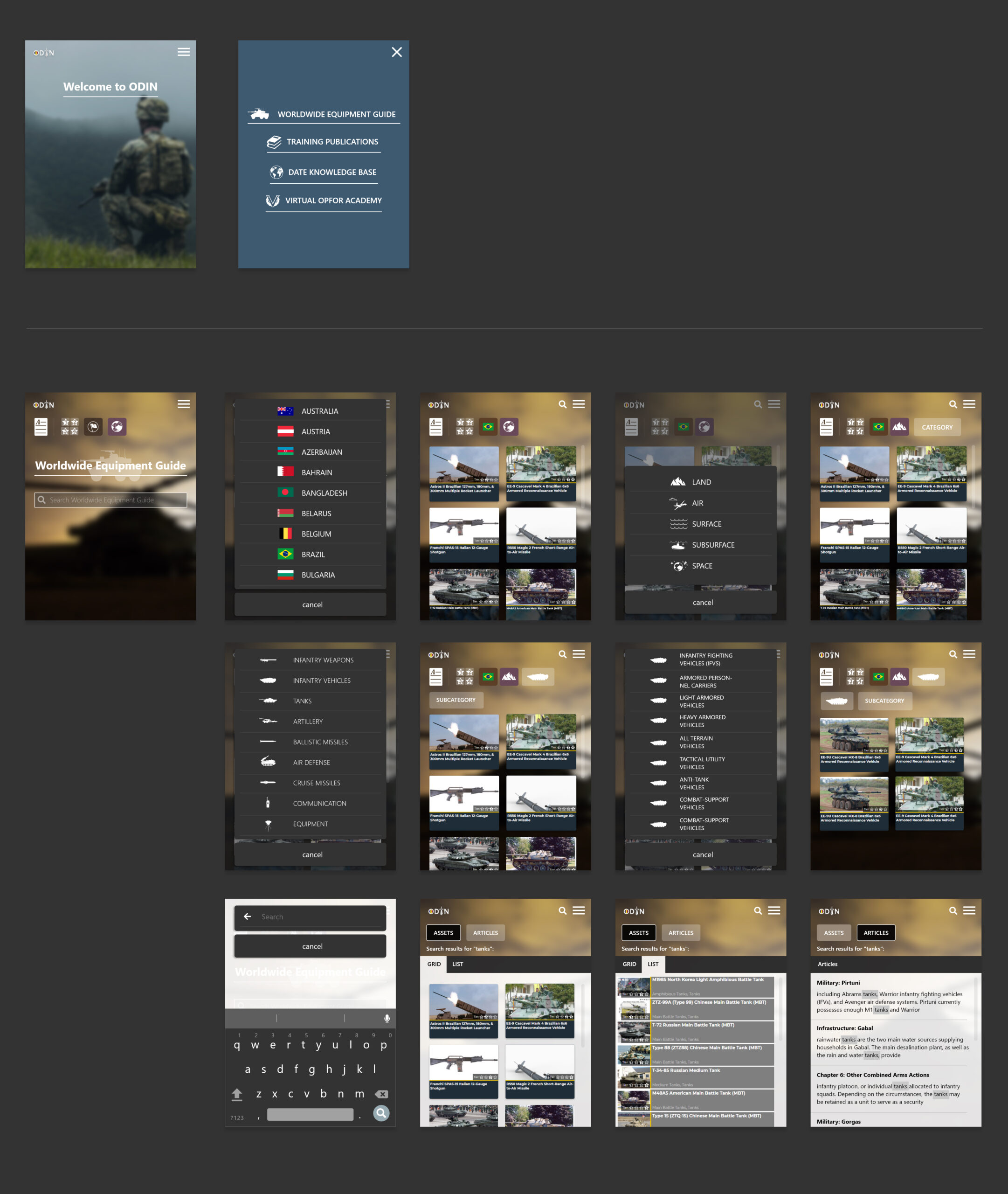Tap search magnifier on Articles results screen
The image size is (1008, 1194).
pos(953,910)
